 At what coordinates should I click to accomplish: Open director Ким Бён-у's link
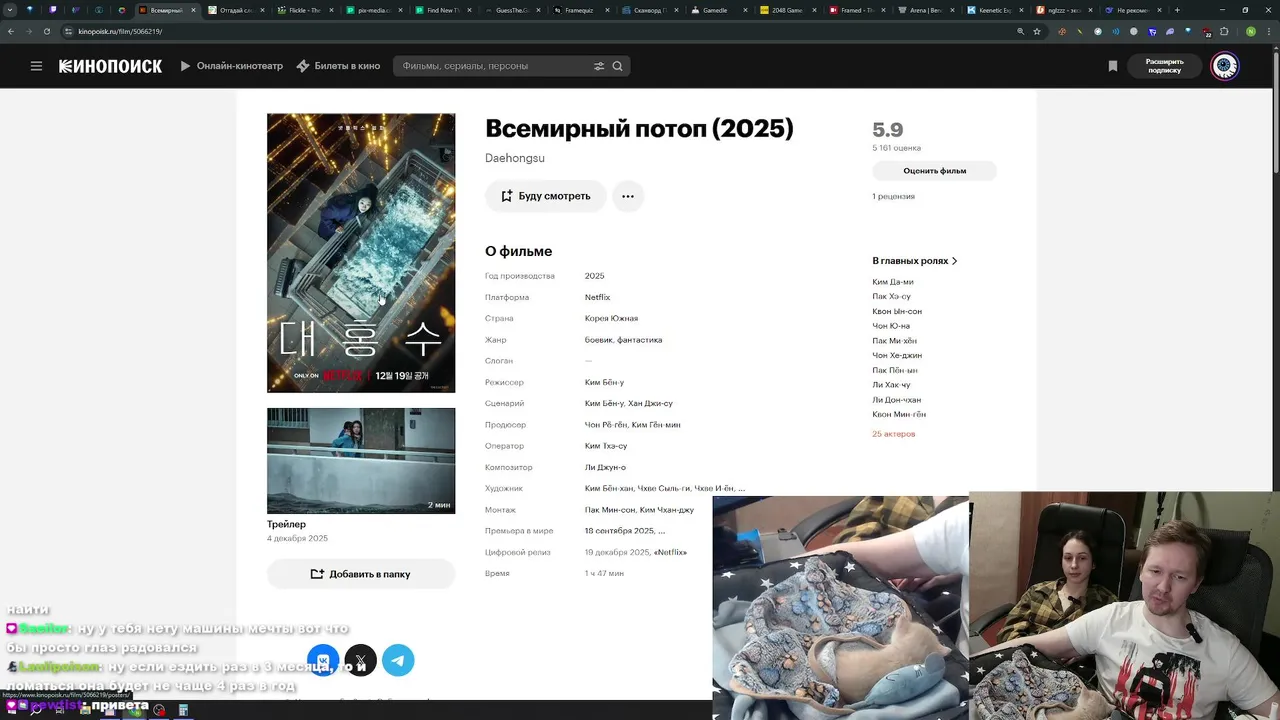tap(604, 382)
